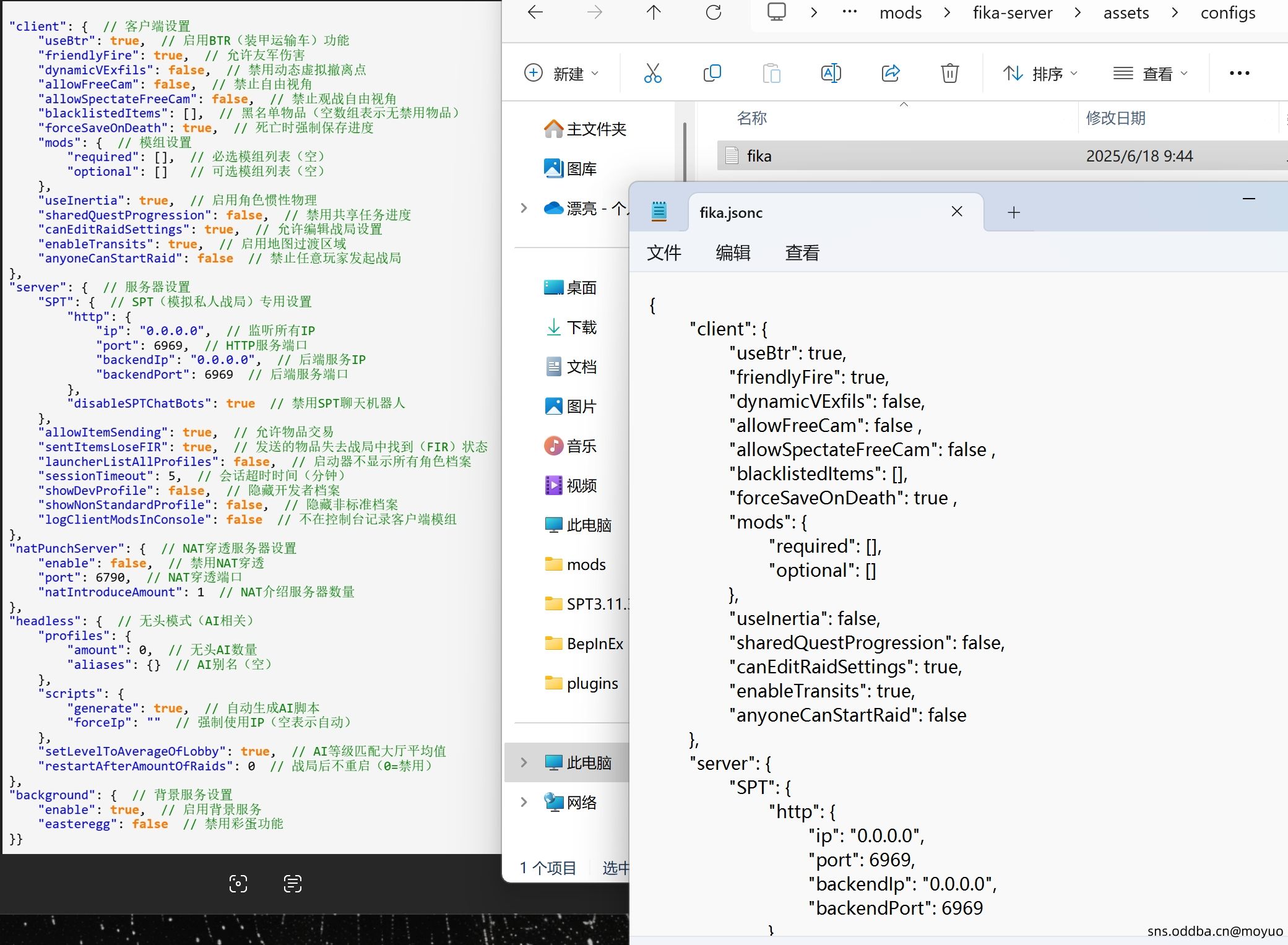Expand breadcrumb chevron after mods
The height and width of the screenshot is (945, 1288).
(x=947, y=12)
